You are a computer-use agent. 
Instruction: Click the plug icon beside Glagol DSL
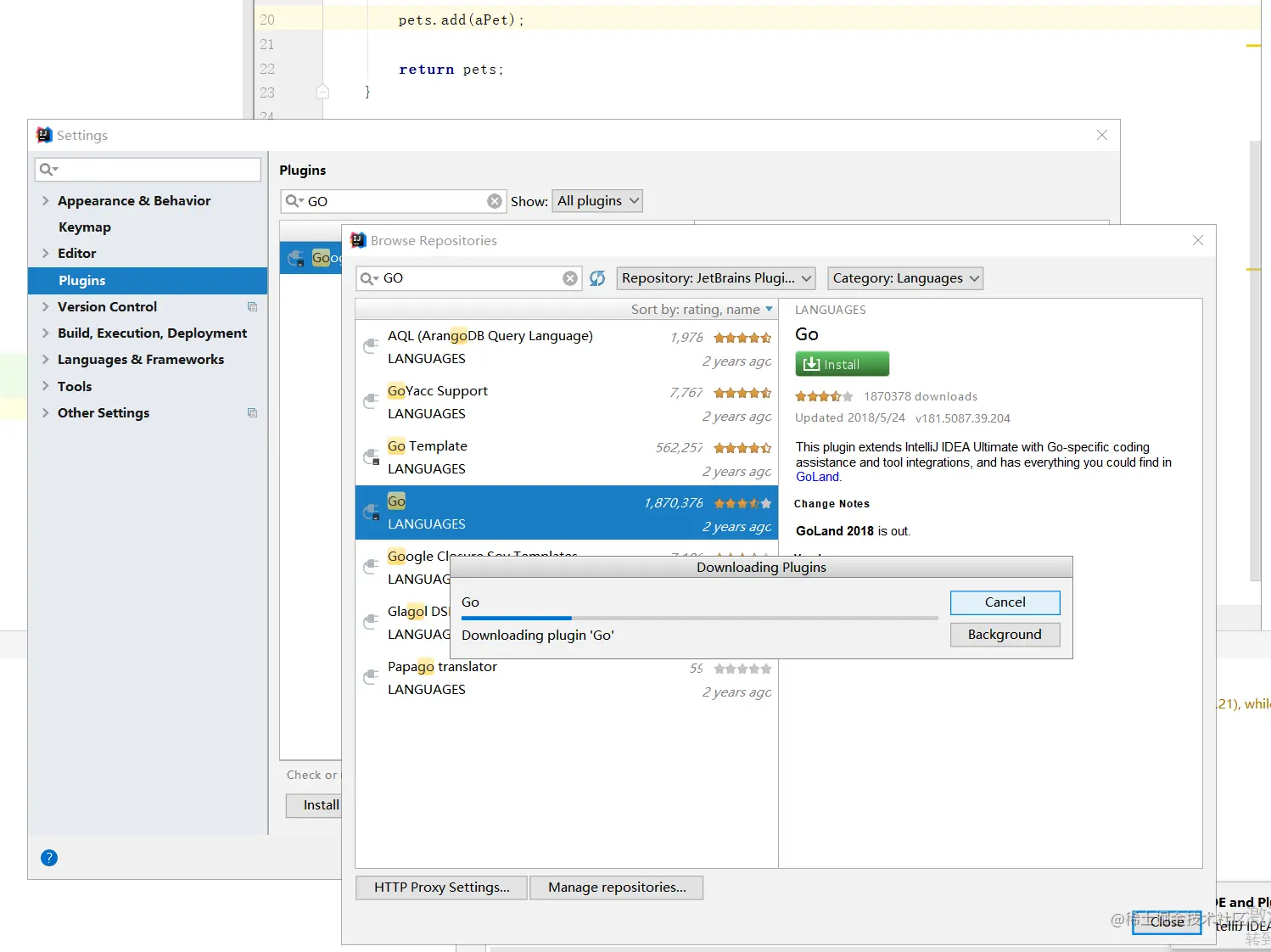371,622
